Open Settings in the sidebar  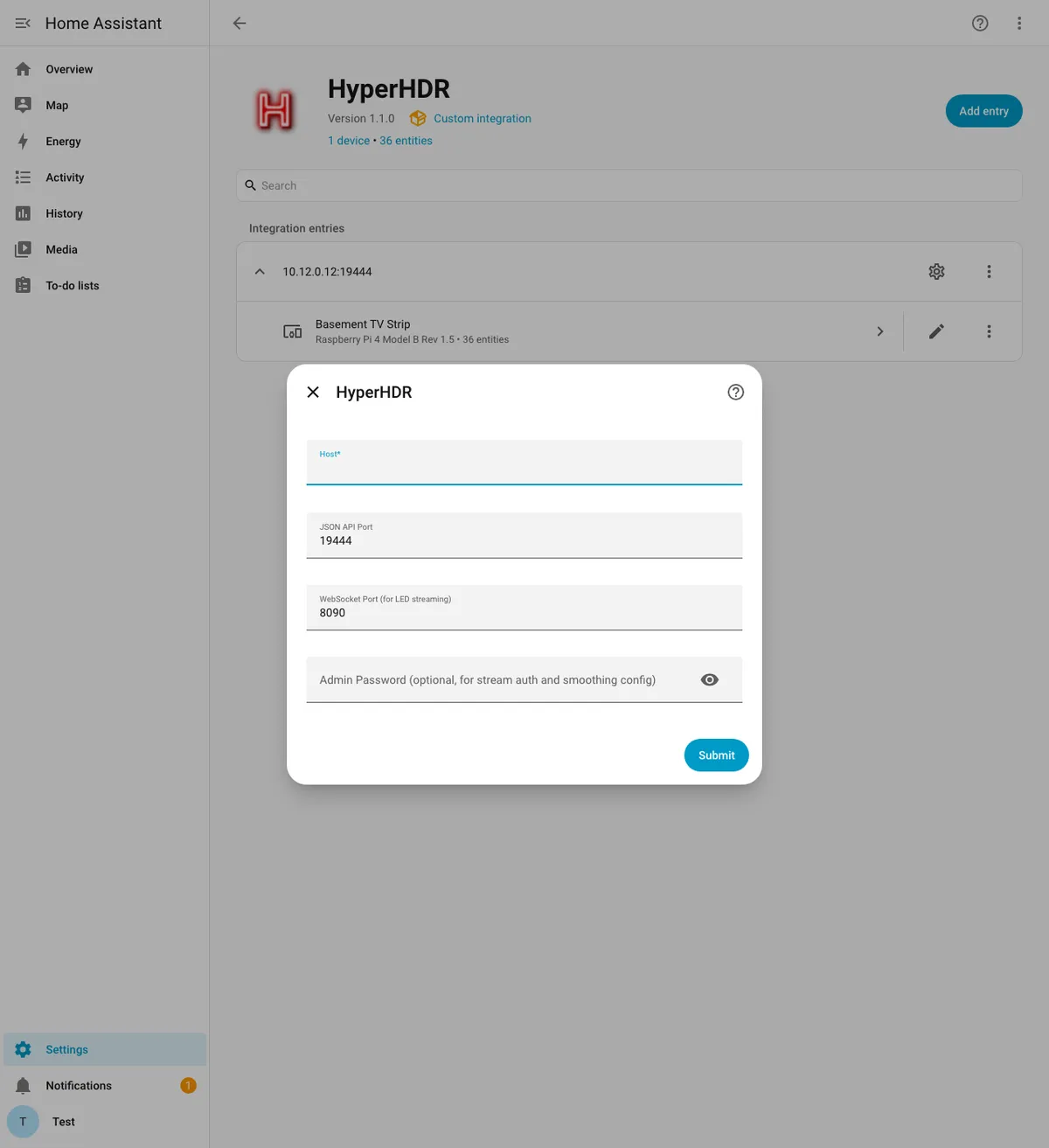[x=105, y=1049]
